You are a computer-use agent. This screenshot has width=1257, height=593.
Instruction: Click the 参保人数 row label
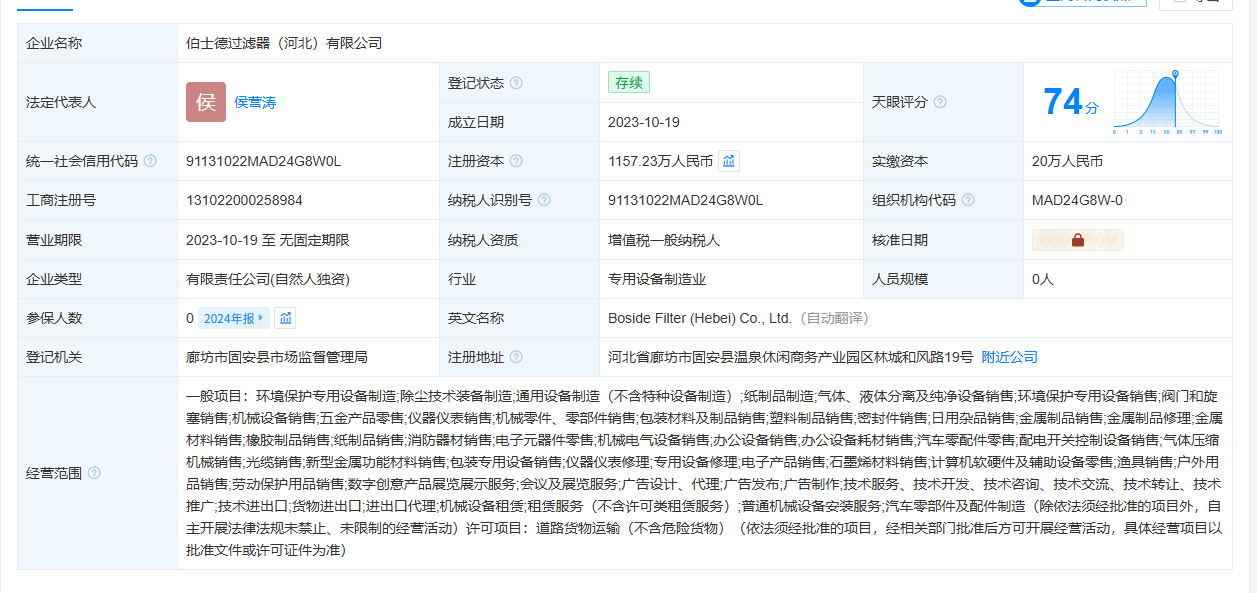coord(54,318)
